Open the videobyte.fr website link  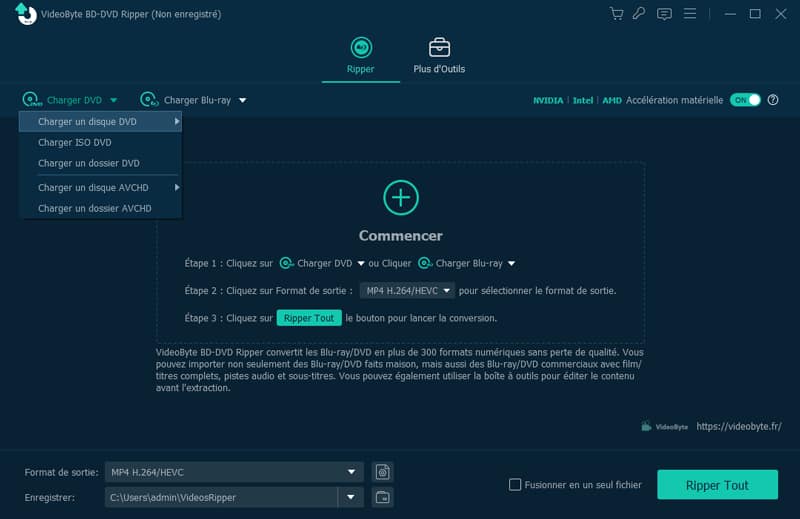click(x=739, y=426)
